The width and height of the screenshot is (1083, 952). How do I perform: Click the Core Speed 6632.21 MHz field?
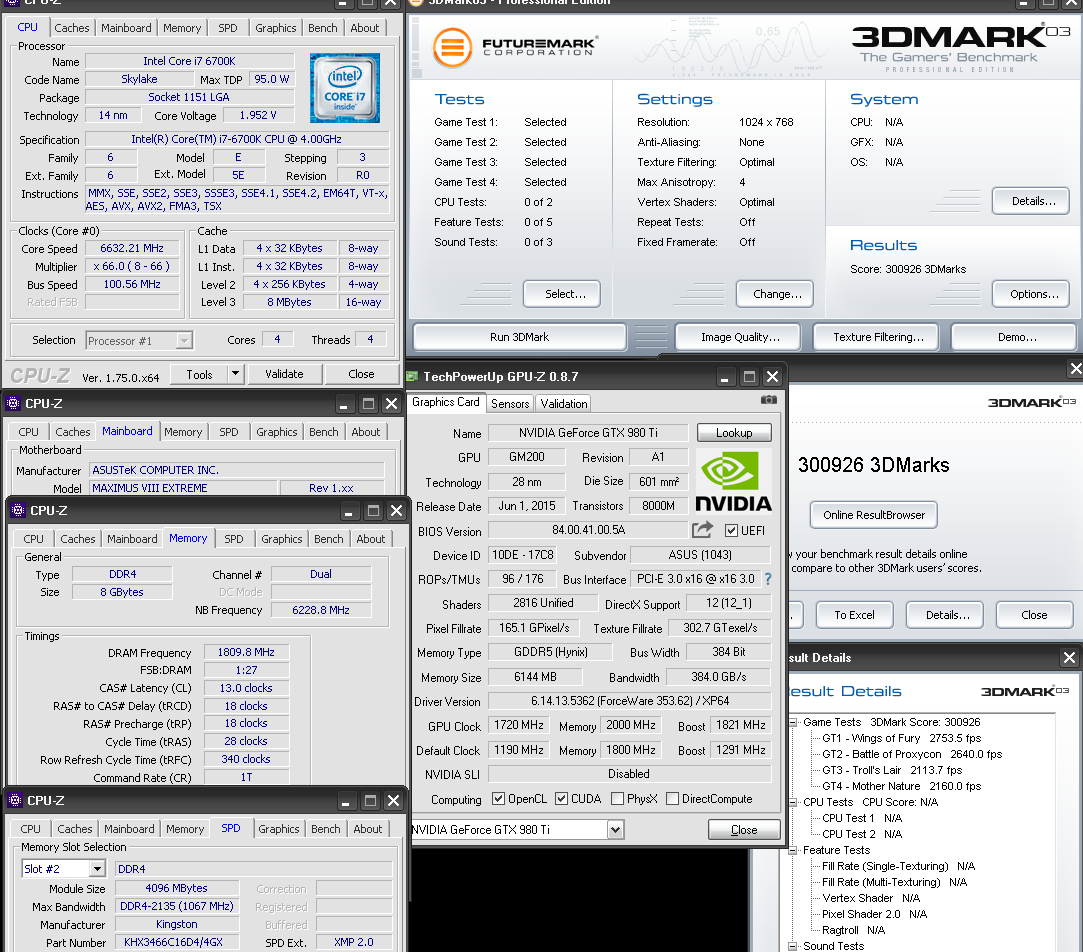point(132,248)
